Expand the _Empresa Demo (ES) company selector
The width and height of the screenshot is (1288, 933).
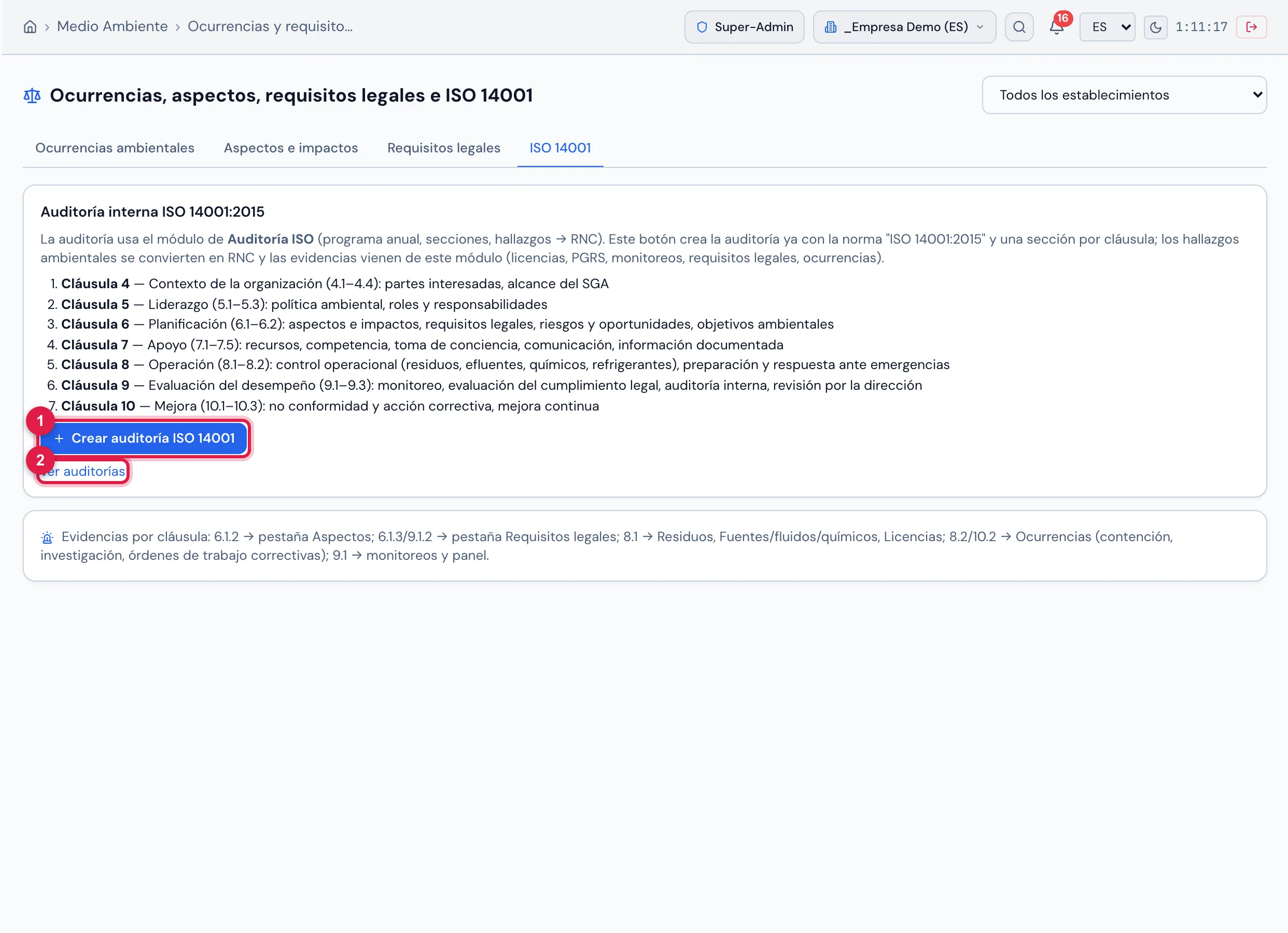904,26
